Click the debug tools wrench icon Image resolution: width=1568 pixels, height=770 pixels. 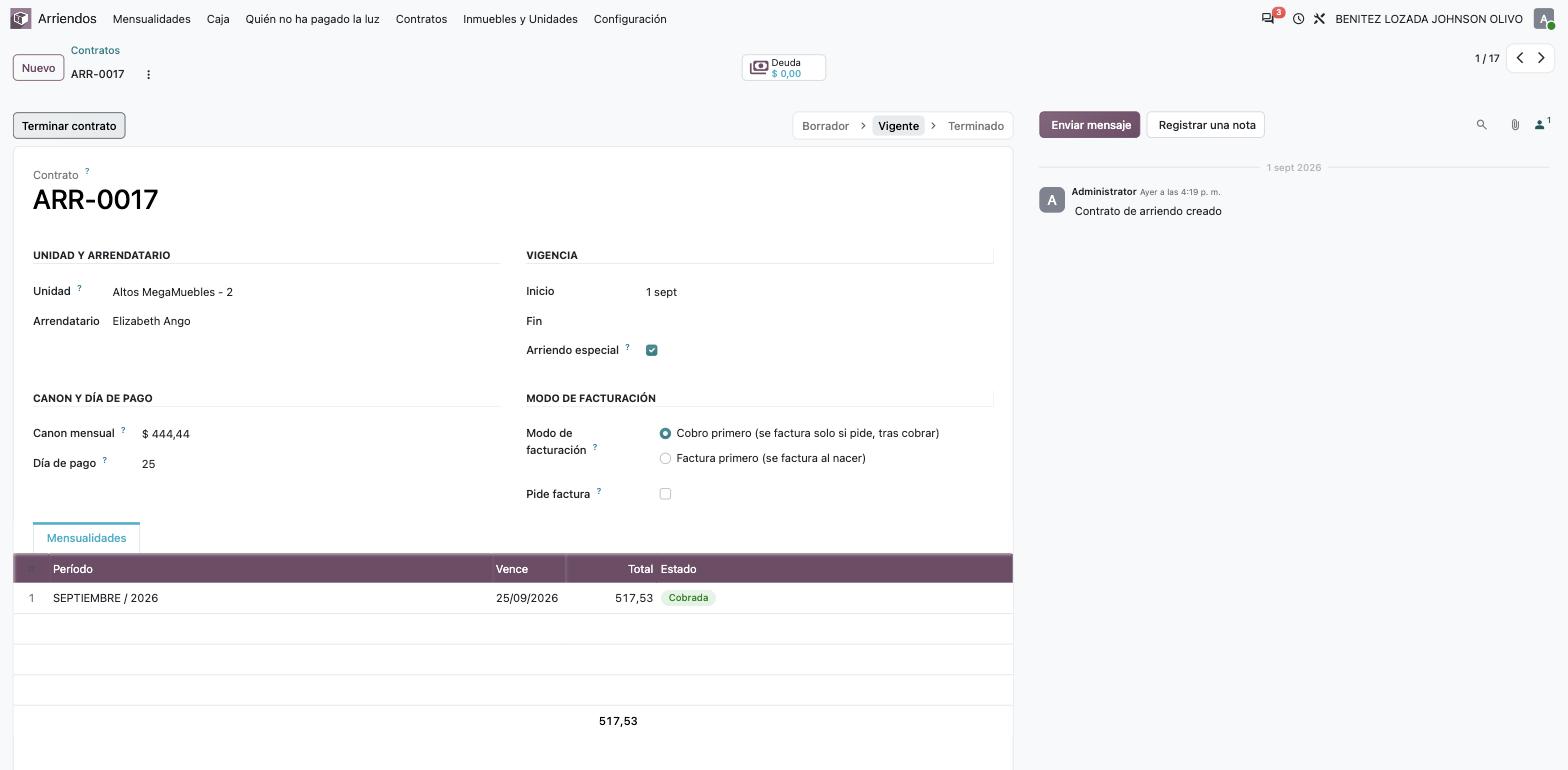pyautogui.click(x=1319, y=19)
